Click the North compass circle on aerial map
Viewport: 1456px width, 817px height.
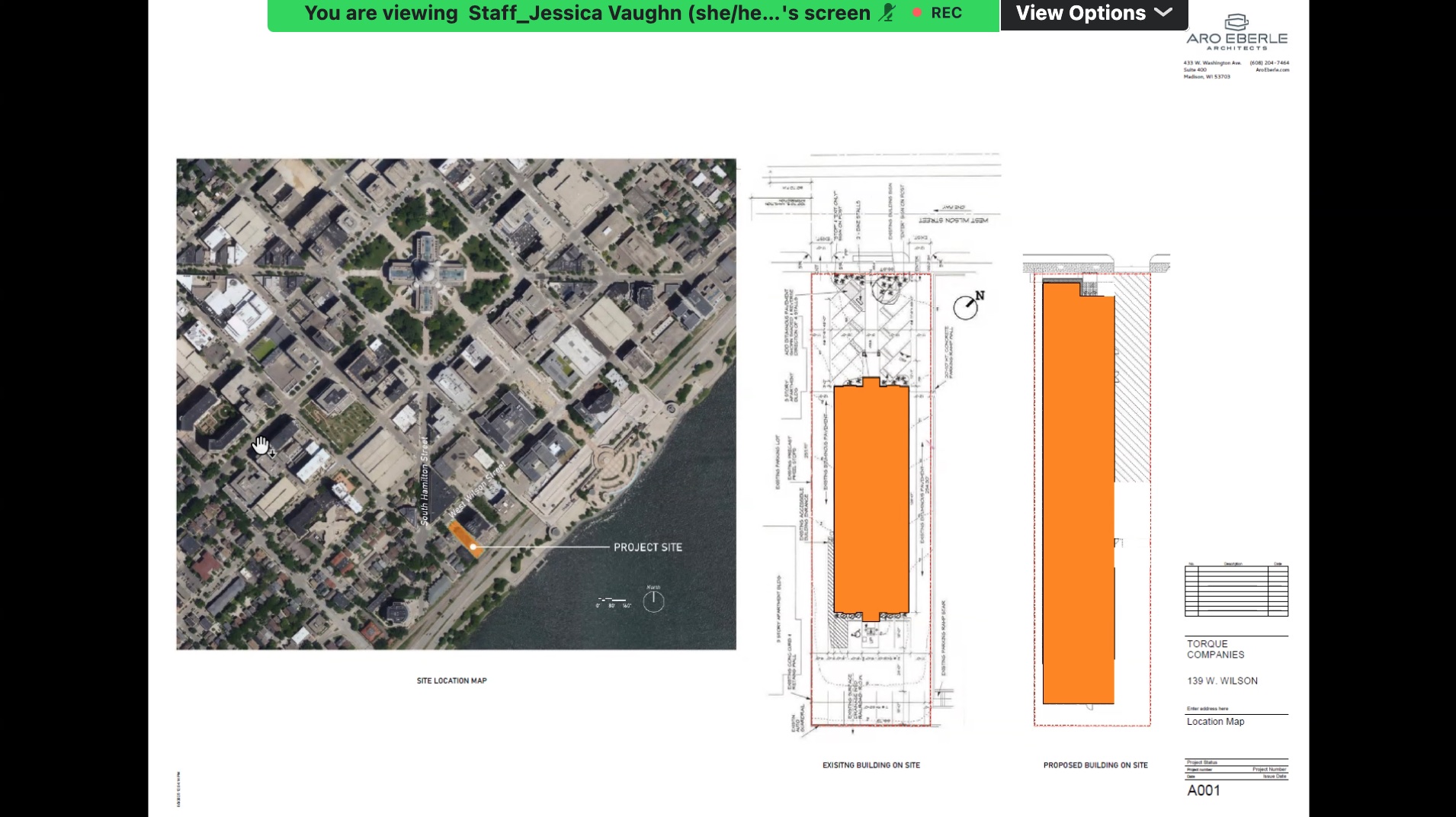click(653, 601)
